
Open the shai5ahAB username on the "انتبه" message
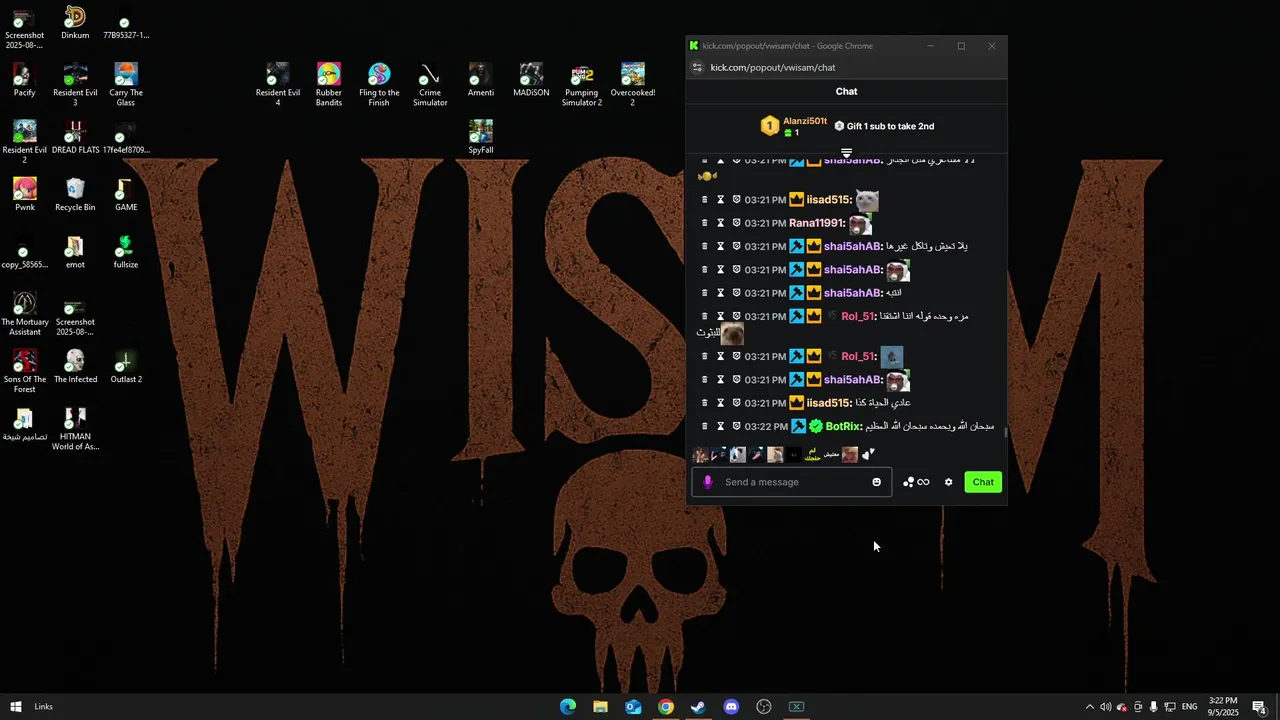[853, 293]
